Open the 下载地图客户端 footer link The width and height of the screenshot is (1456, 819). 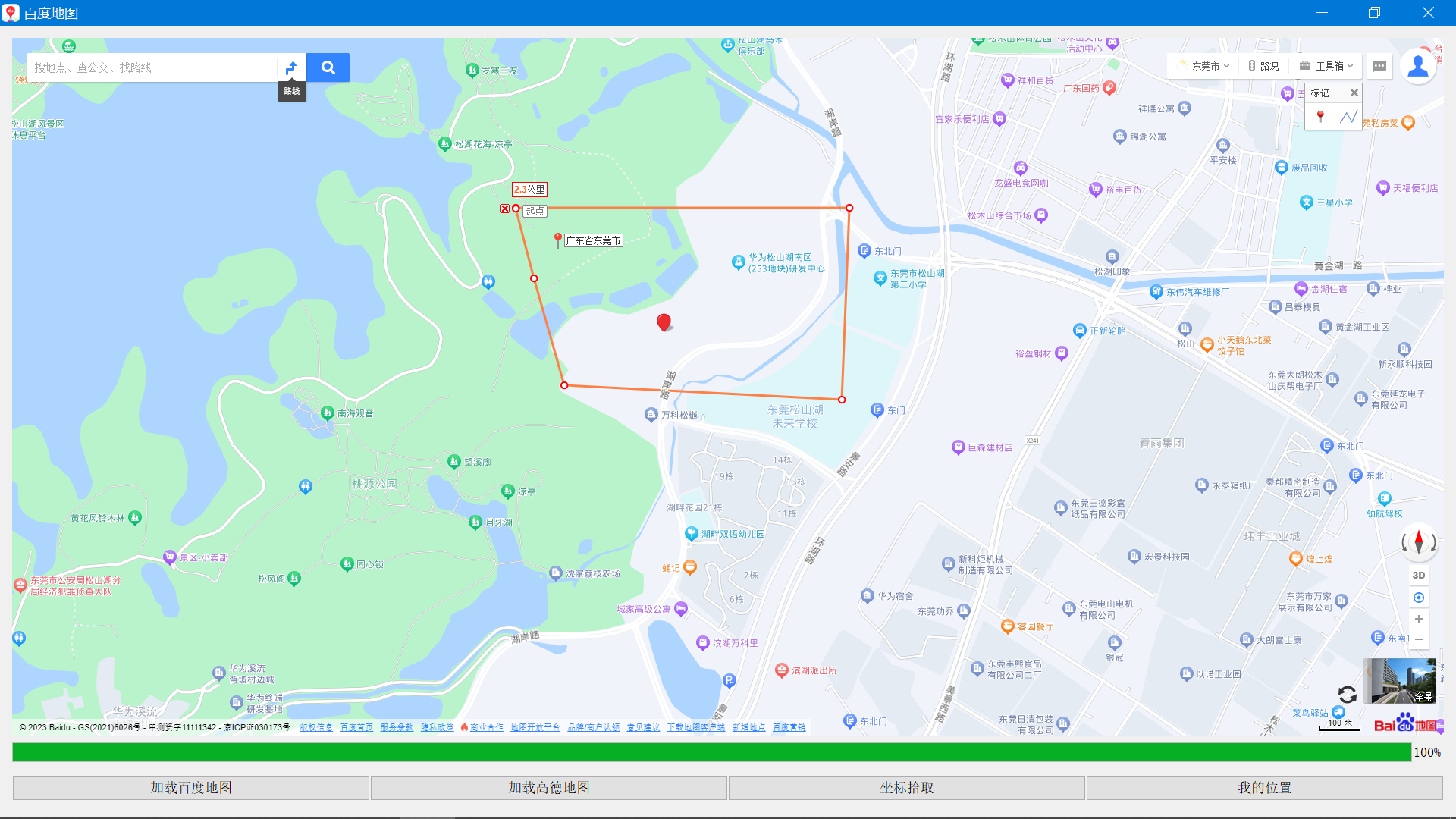(696, 727)
